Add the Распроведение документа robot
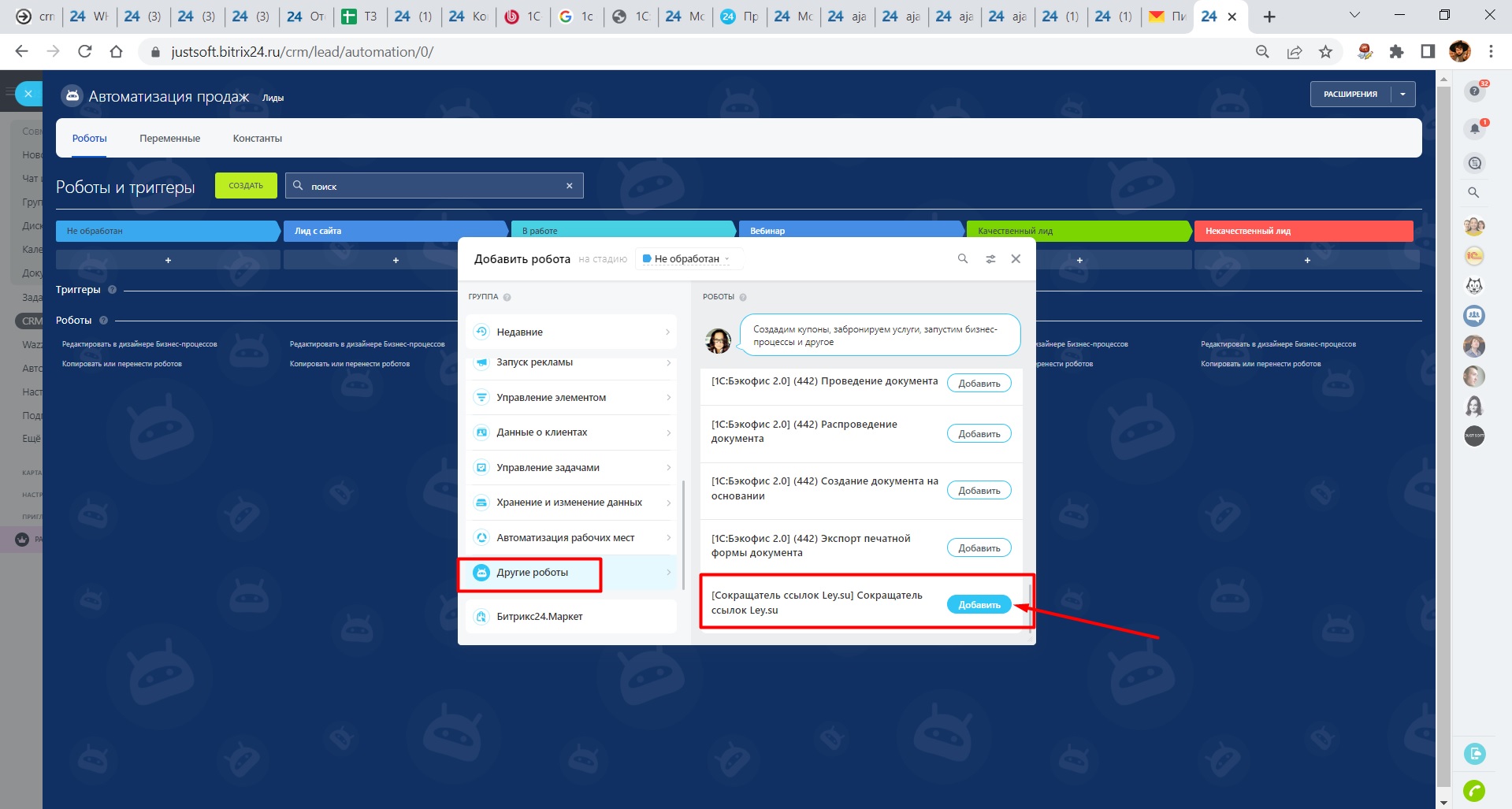 (979, 433)
